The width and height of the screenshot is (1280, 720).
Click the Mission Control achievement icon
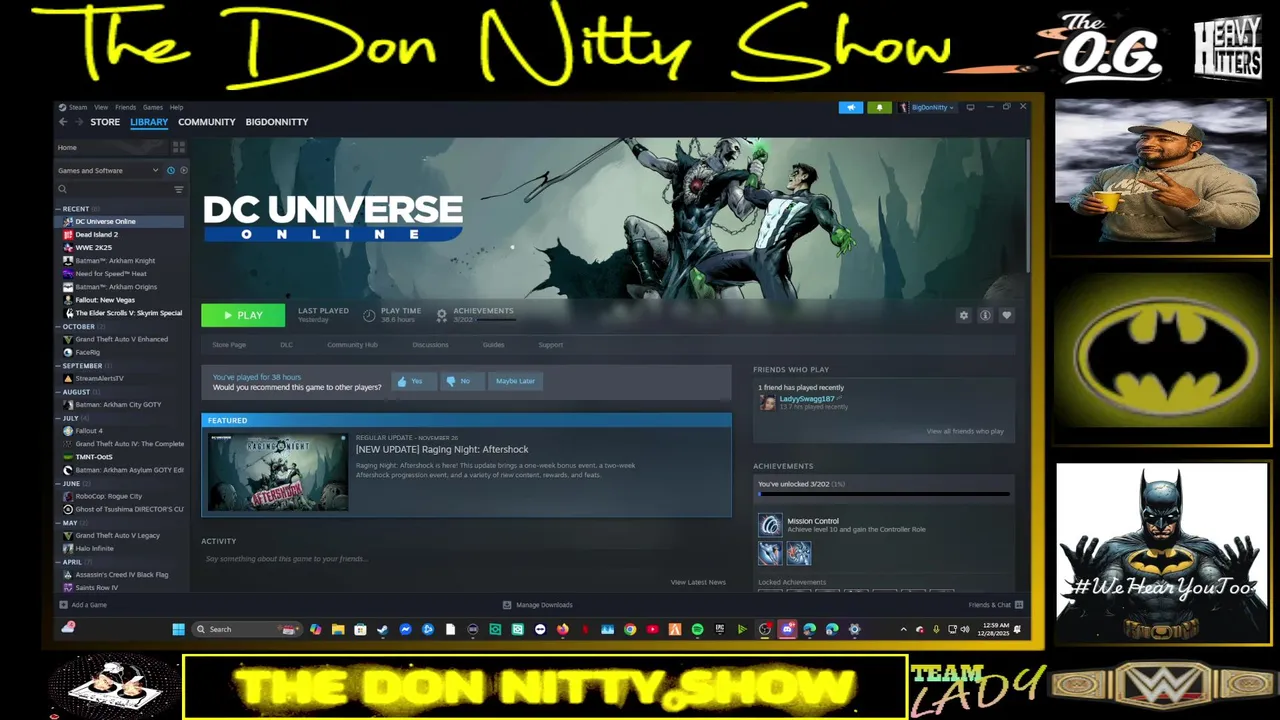[x=770, y=525]
